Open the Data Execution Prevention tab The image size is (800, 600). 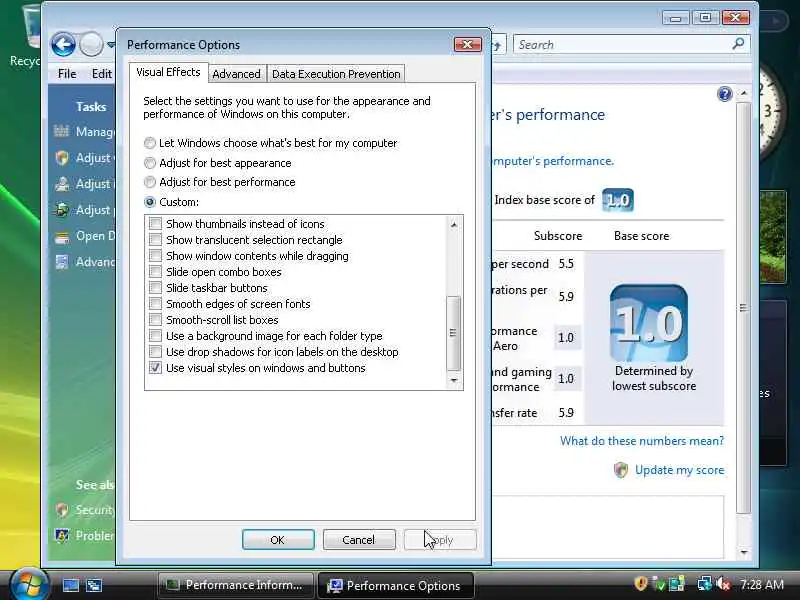[336, 74]
